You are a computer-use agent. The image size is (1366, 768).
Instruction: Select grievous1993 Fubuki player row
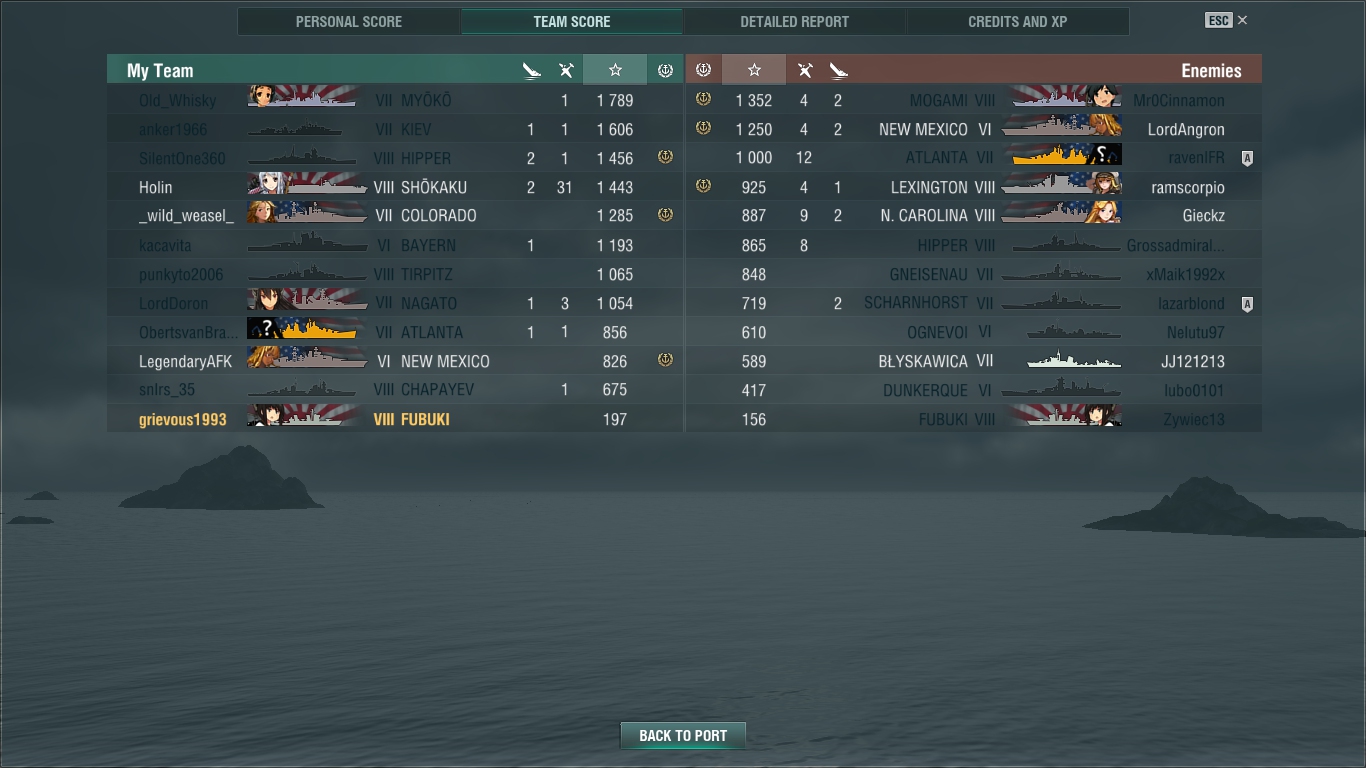point(395,419)
